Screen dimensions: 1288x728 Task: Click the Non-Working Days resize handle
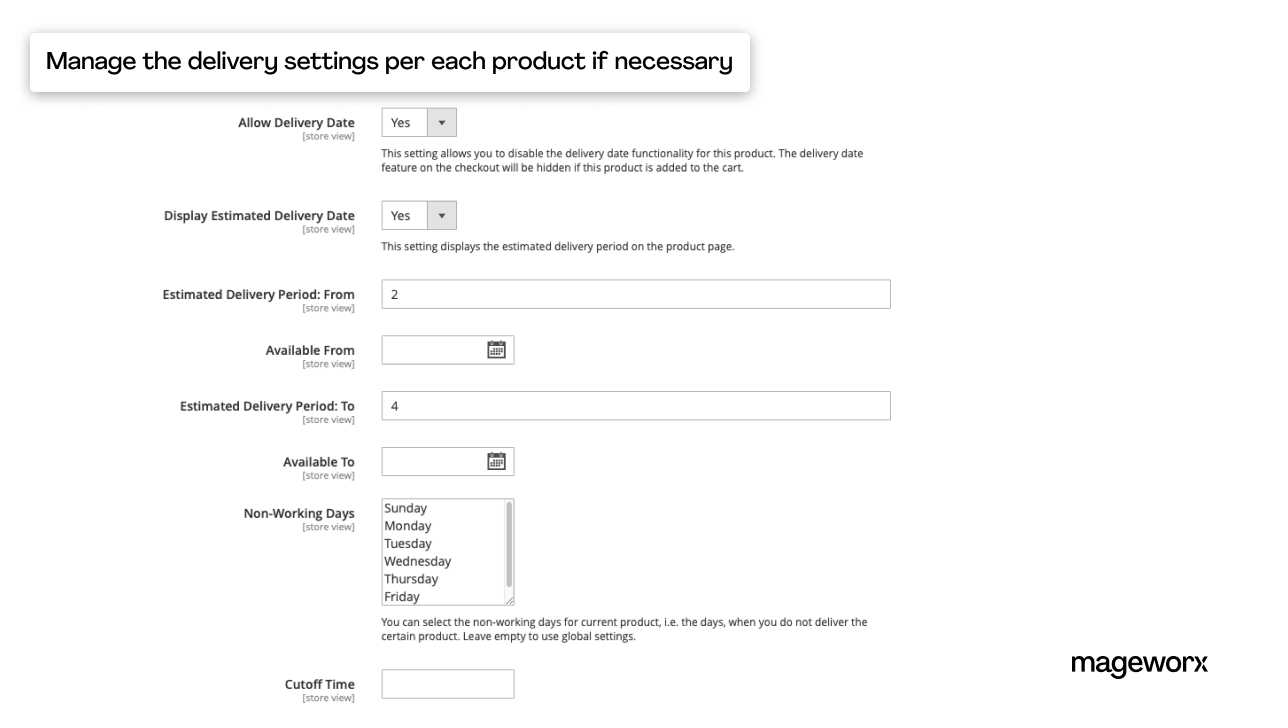tap(509, 600)
